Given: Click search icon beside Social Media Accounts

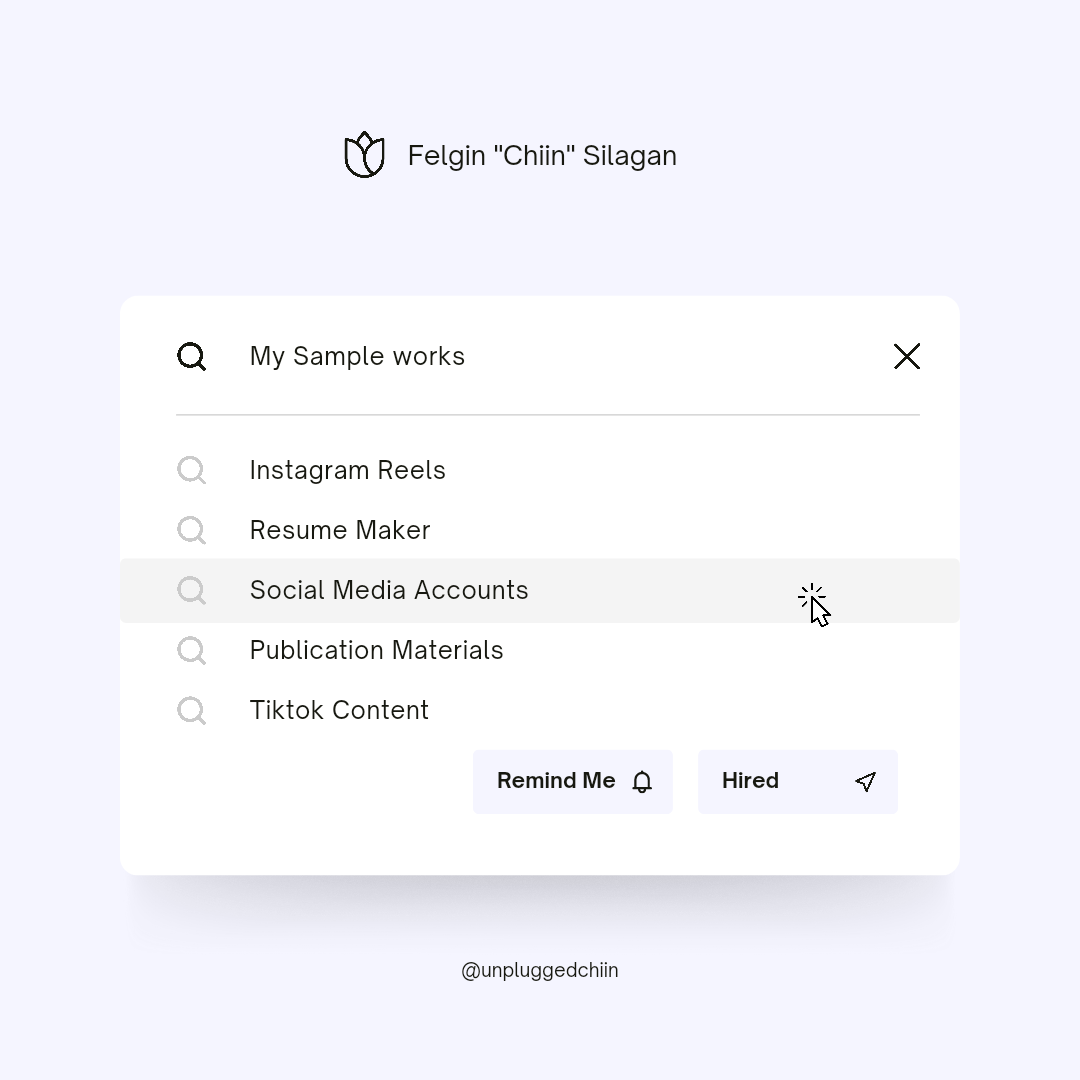Looking at the screenshot, I should (x=191, y=590).
